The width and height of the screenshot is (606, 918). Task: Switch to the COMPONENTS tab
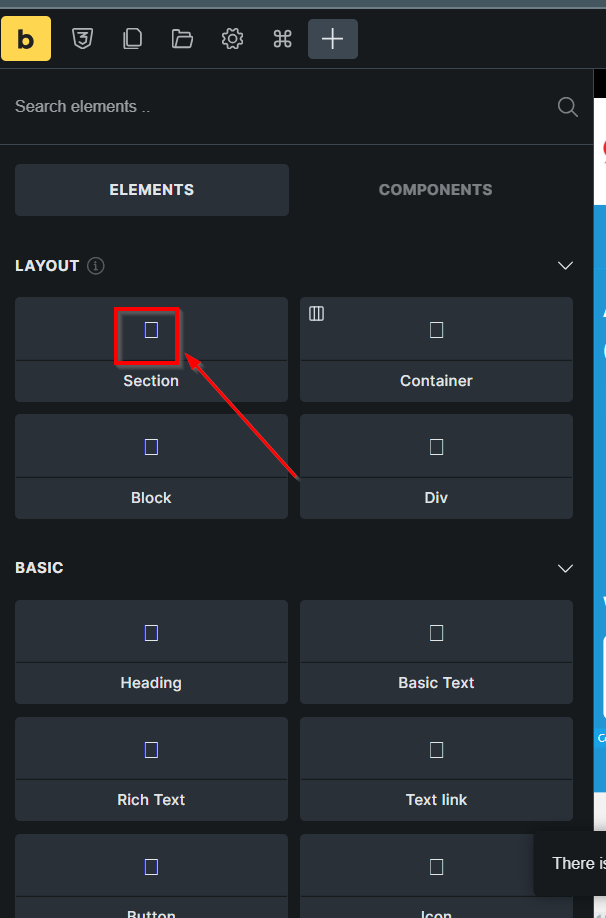tap(436, 190)
